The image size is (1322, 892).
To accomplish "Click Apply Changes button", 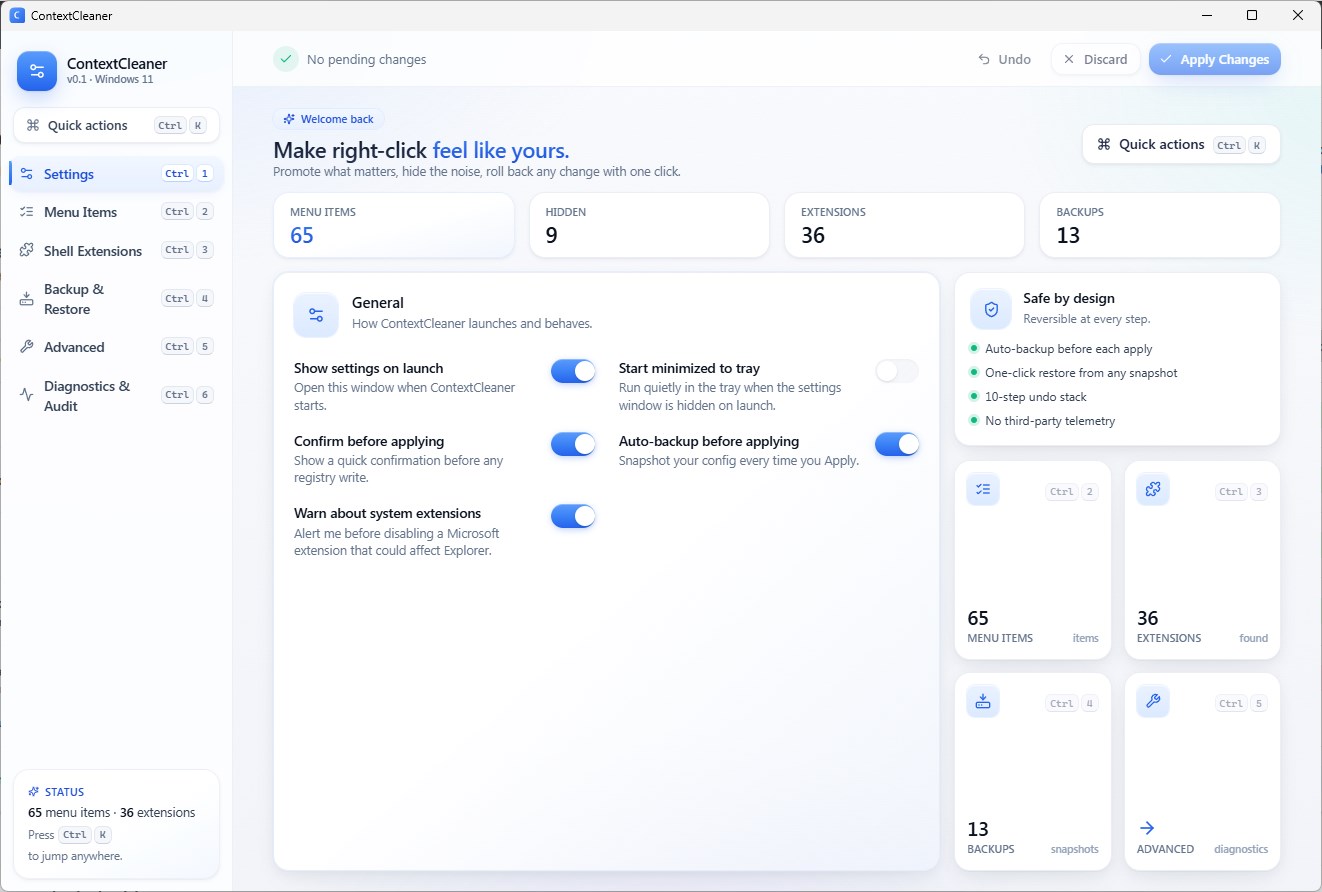I will point(1215,59).
